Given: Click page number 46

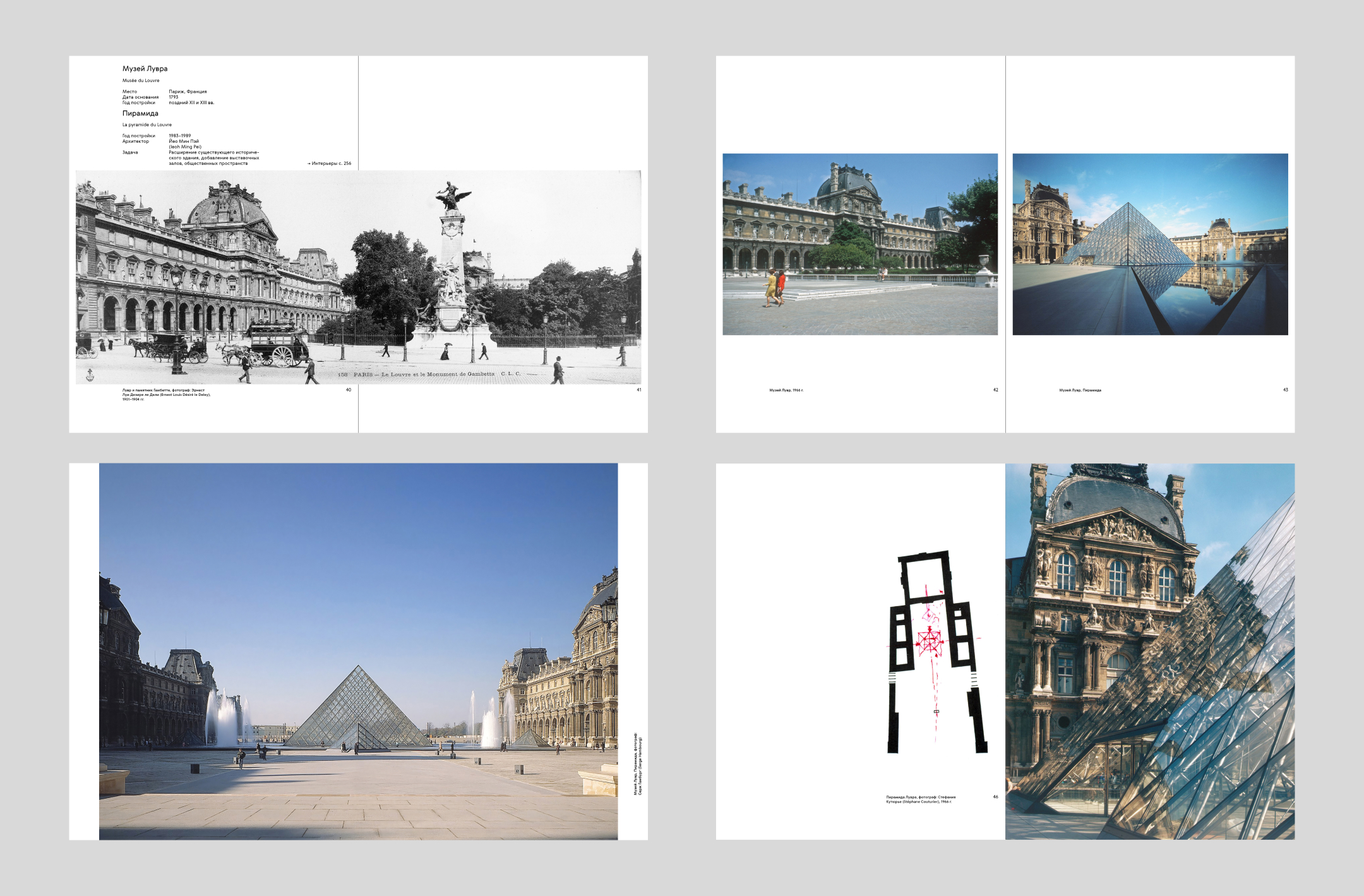Looking at the screenshot, I should [x=996, y=797].
